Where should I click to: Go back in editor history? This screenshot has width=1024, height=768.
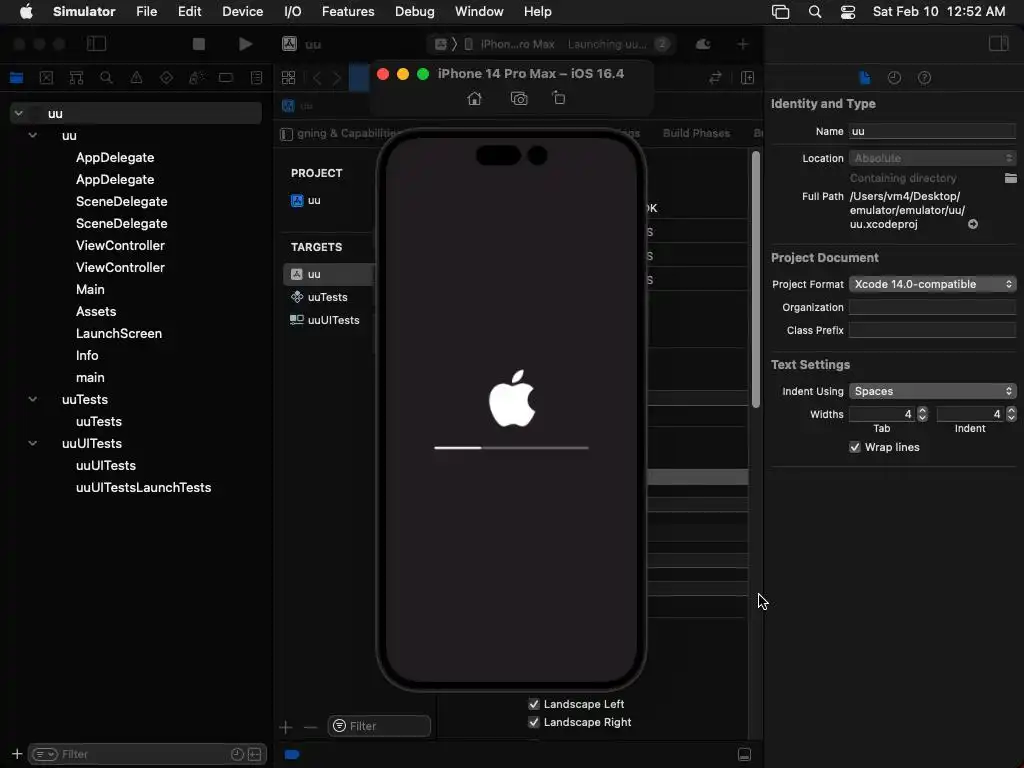click(x=317, y=78)
